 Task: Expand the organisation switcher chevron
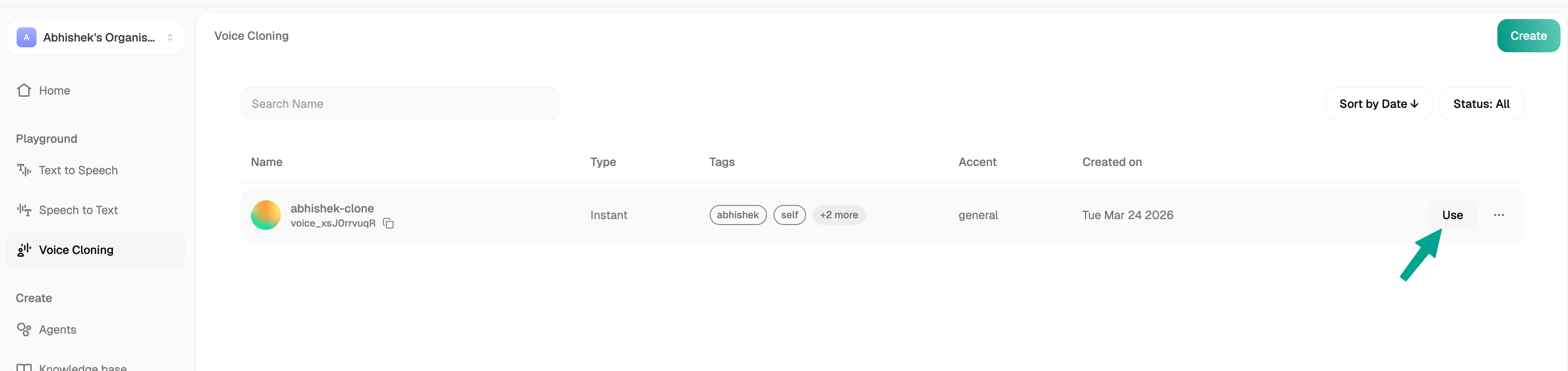tap(170, 37)
